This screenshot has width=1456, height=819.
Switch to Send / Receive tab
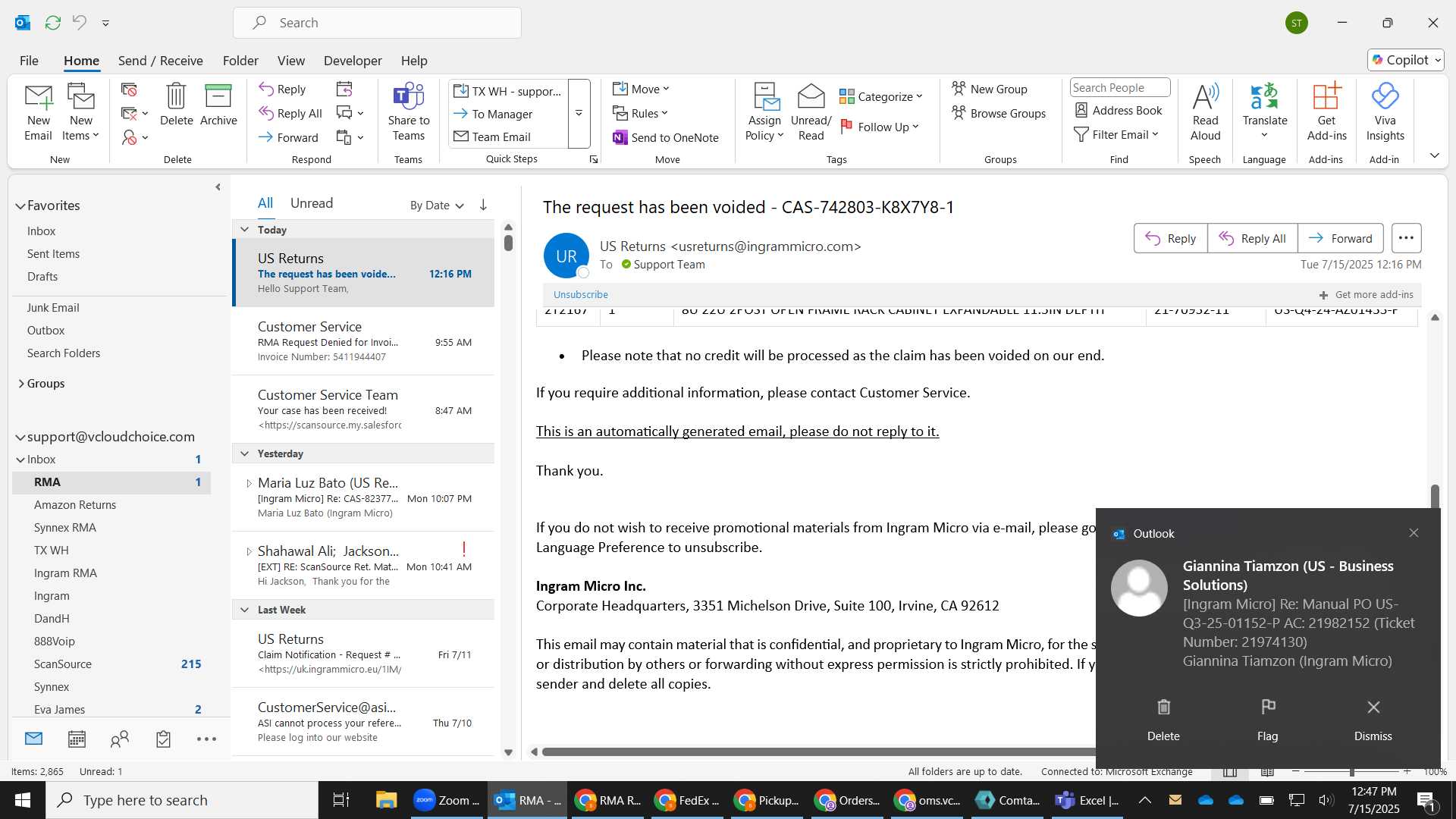160,61
